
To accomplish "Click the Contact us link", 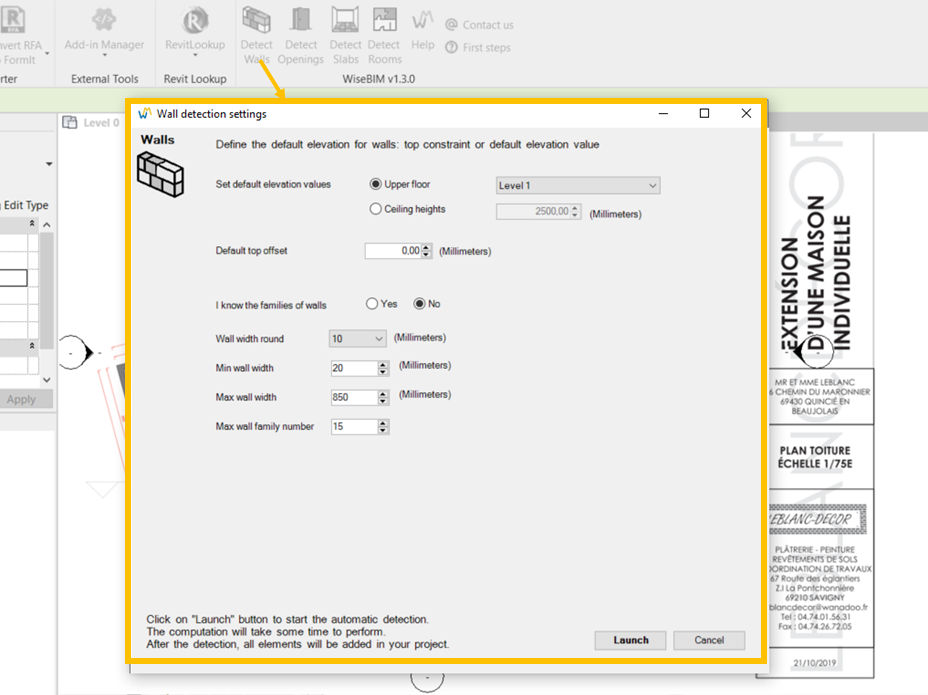I will [479, 25].
